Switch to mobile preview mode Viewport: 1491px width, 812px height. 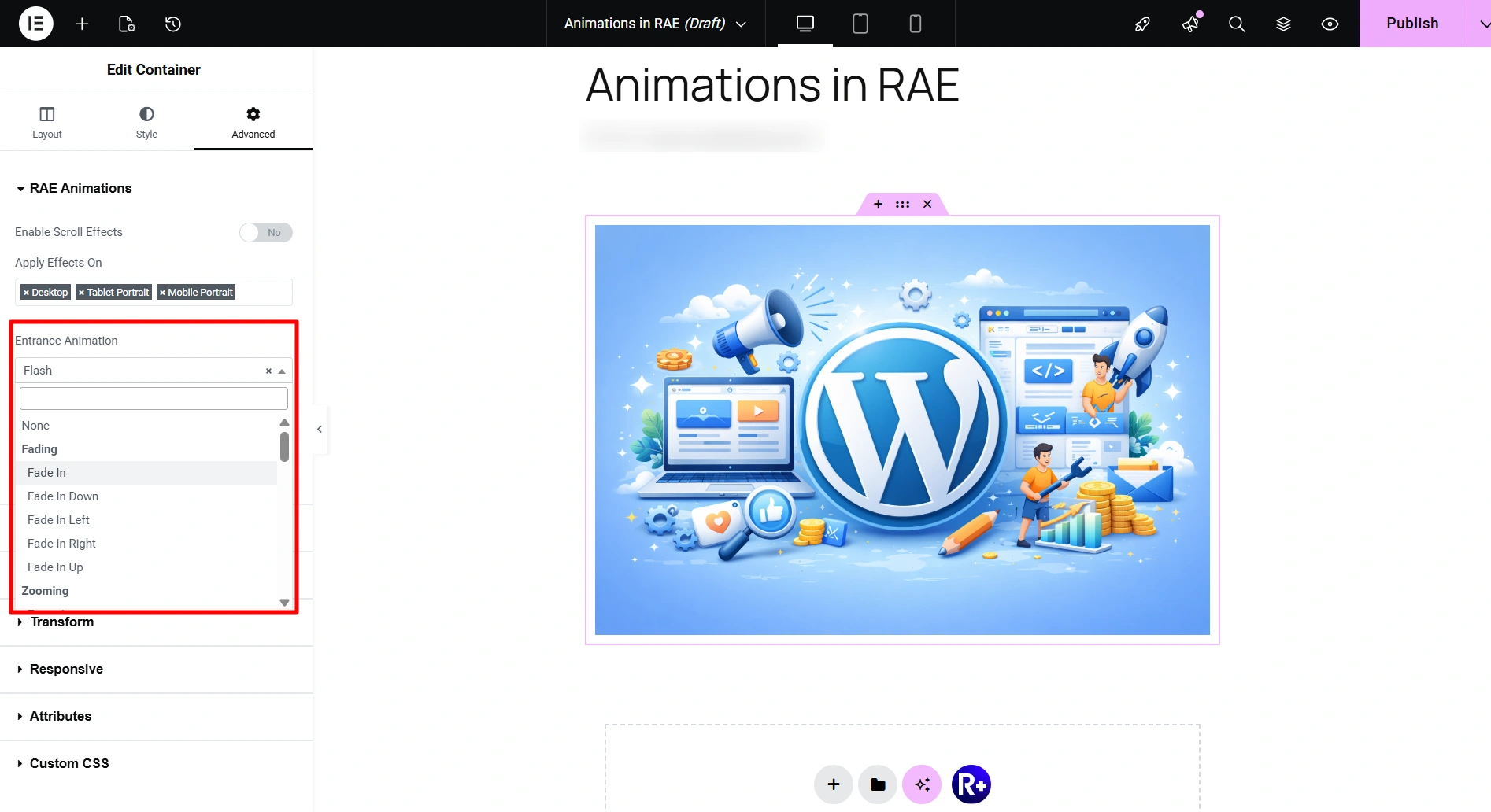[916, 24]
